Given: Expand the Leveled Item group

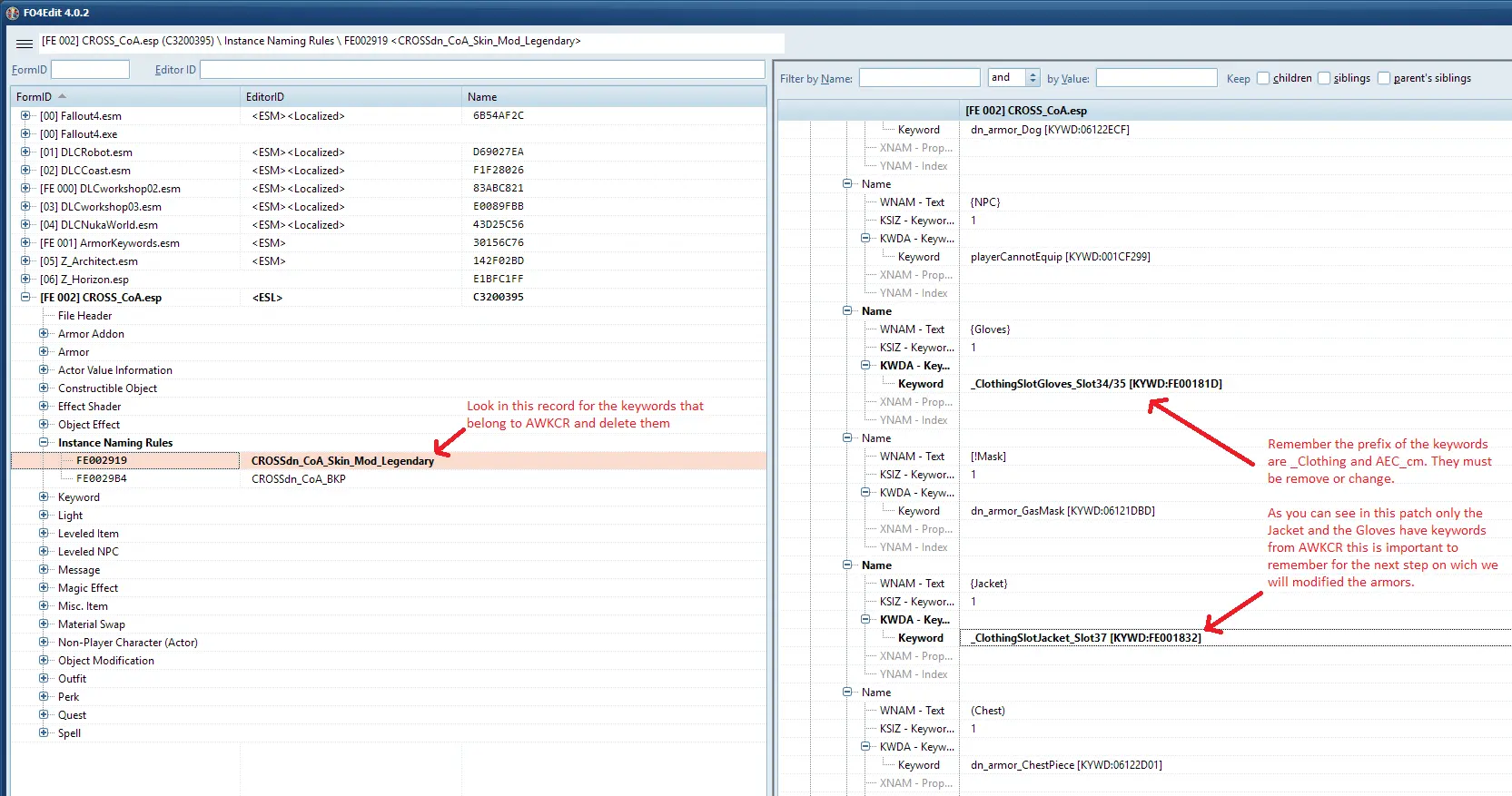Looking at the screenshot, I should pos(44,533).
